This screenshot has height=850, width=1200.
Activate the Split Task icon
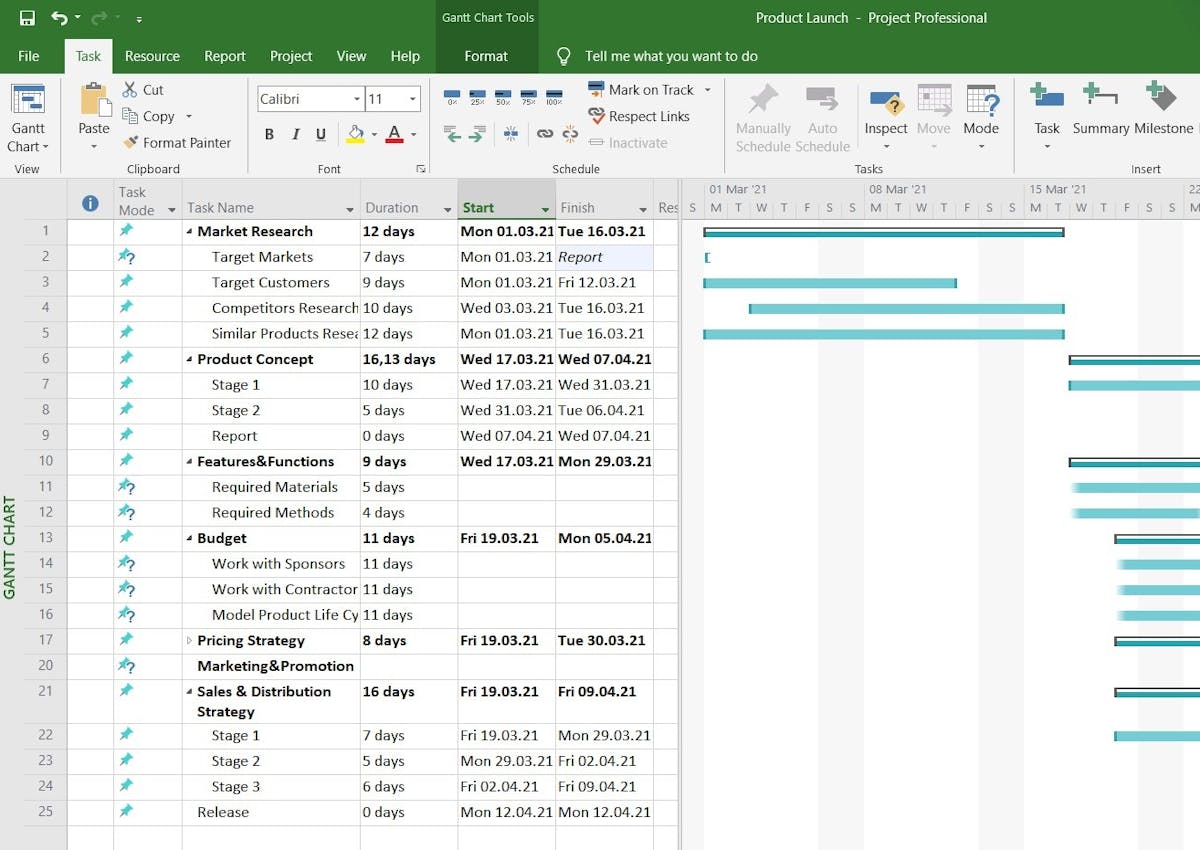pyautogui.click(x=511, y=133)
